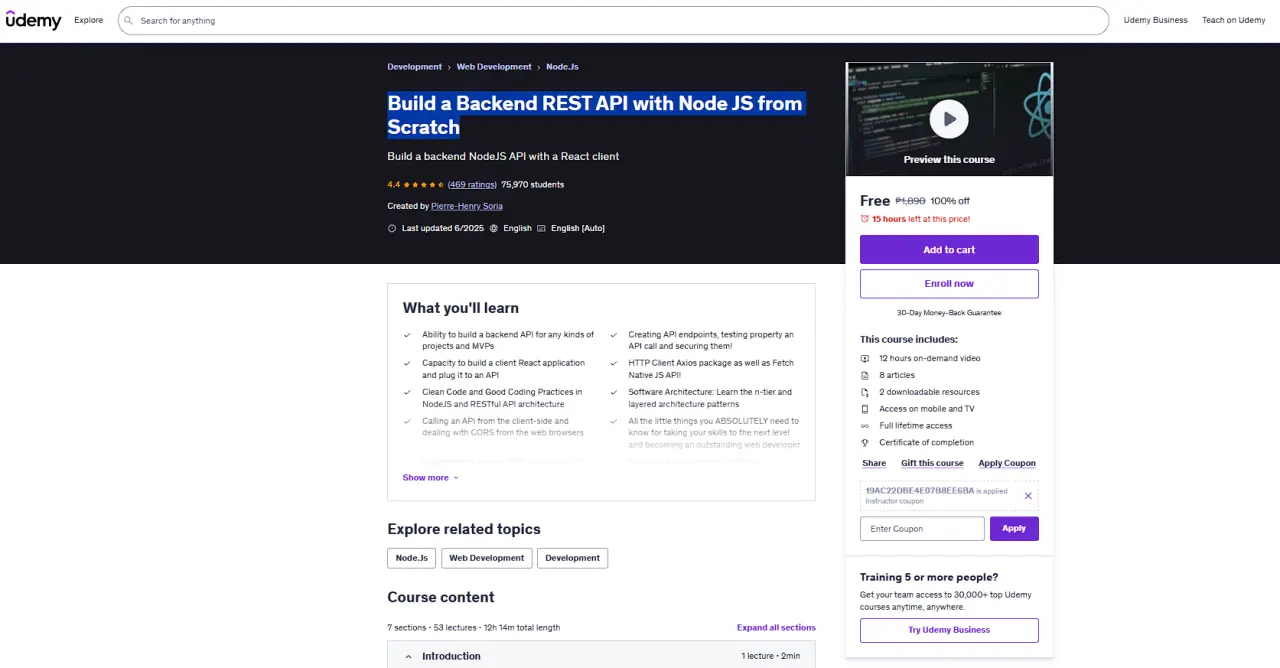Focus the Enter Coupon field
Viewport: 1280px width, 668px height.
922,529
